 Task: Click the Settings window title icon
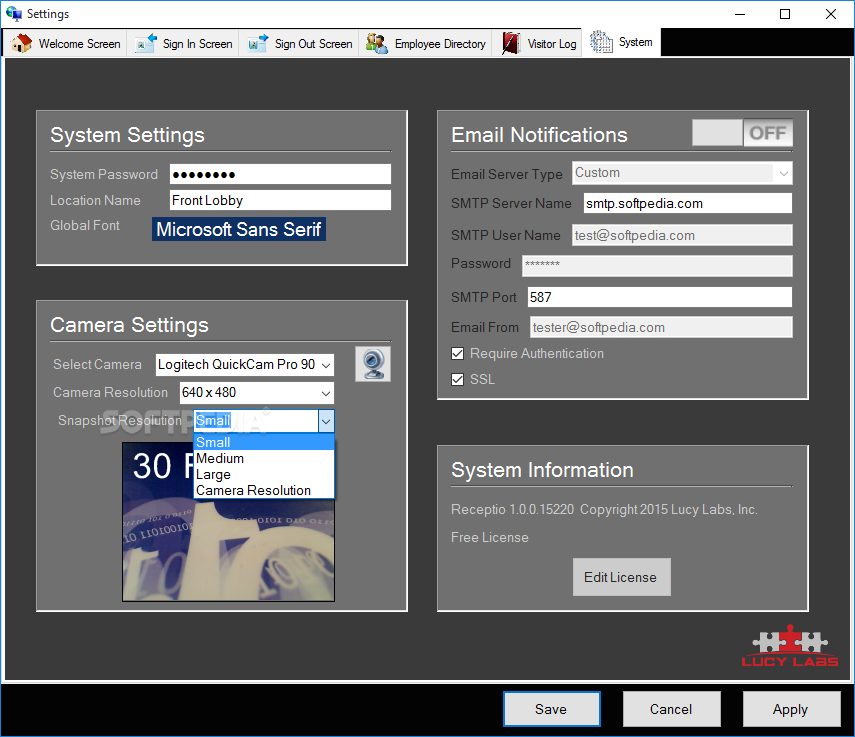14,13
